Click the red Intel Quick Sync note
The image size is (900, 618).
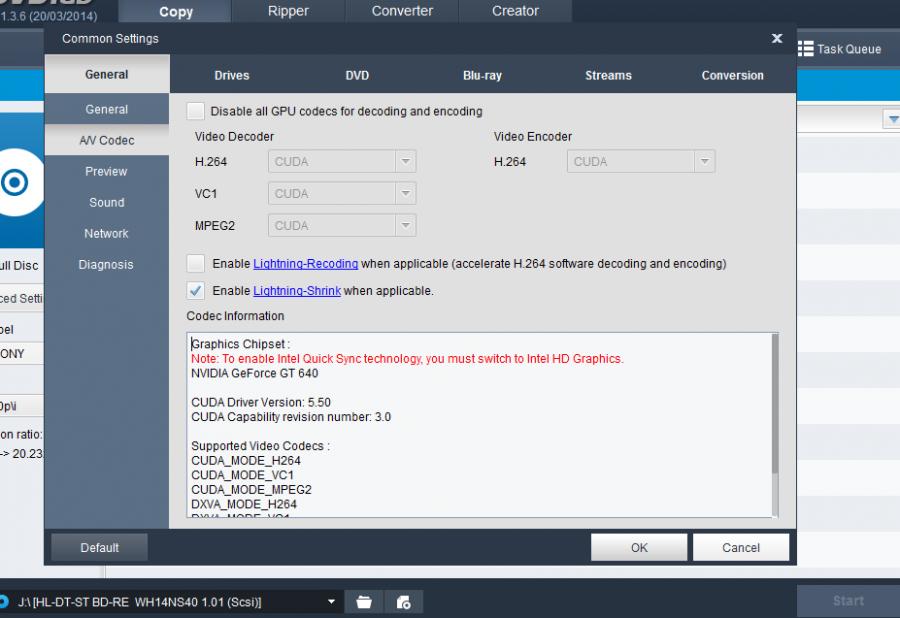[x=407, y=359]
